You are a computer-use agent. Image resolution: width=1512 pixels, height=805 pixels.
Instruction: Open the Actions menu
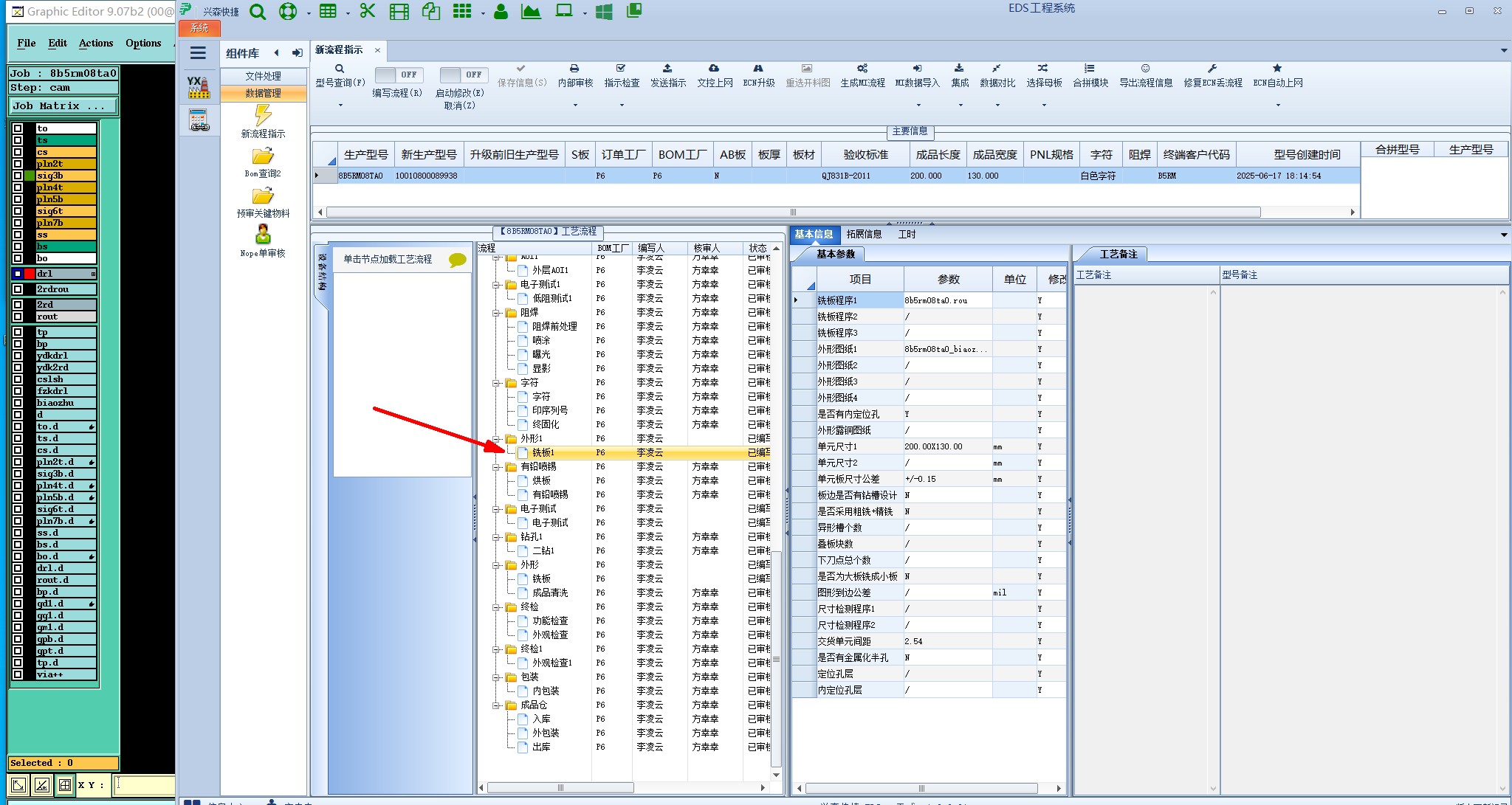pos(96,43)
